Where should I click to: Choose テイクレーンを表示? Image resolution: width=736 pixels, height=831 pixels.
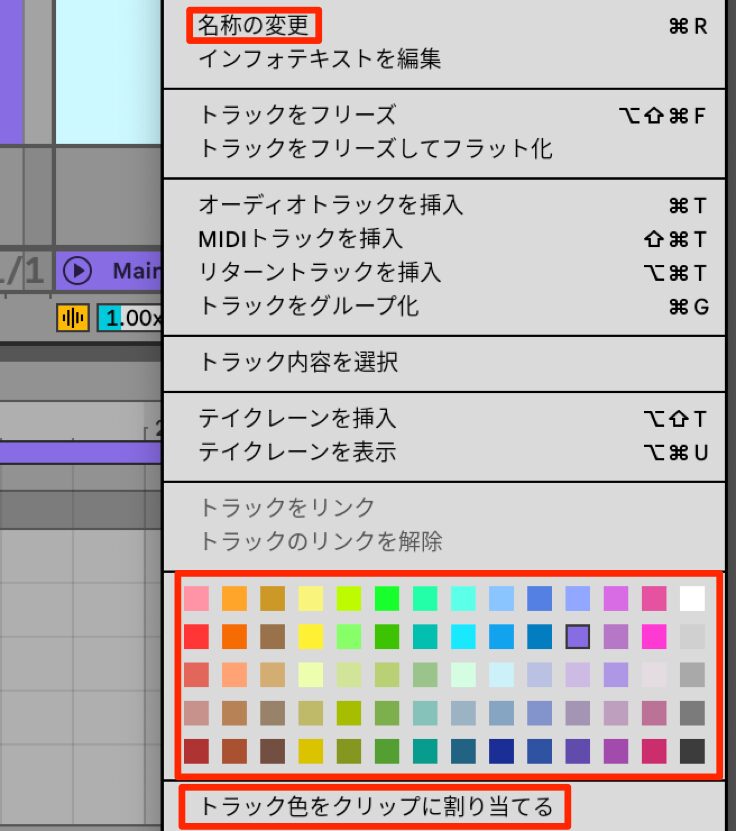point(297,453)
